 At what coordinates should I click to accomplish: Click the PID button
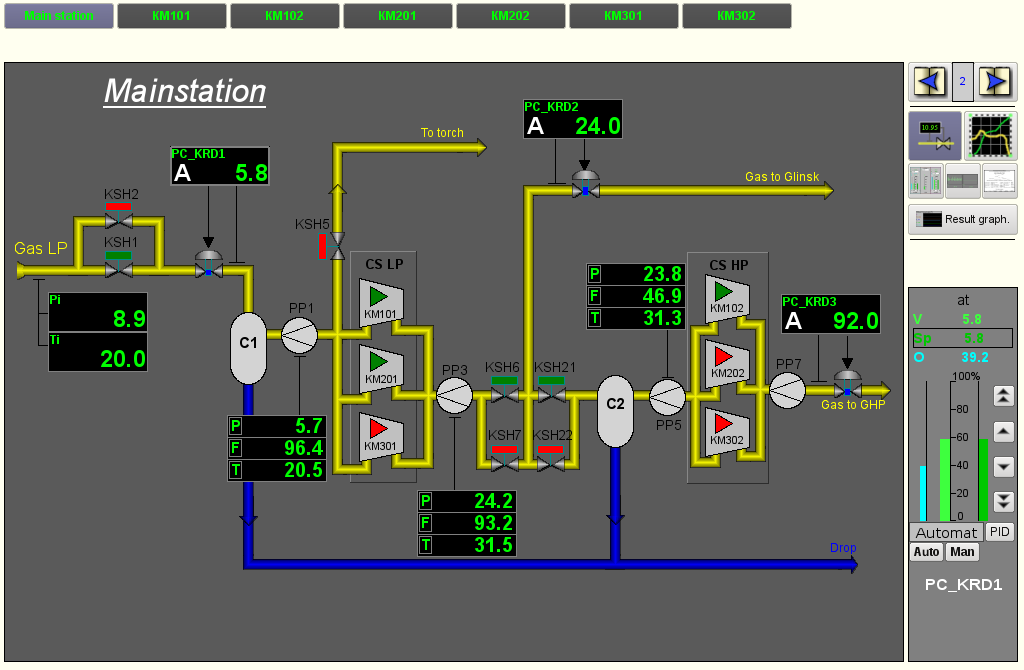(x=999, y=532)
